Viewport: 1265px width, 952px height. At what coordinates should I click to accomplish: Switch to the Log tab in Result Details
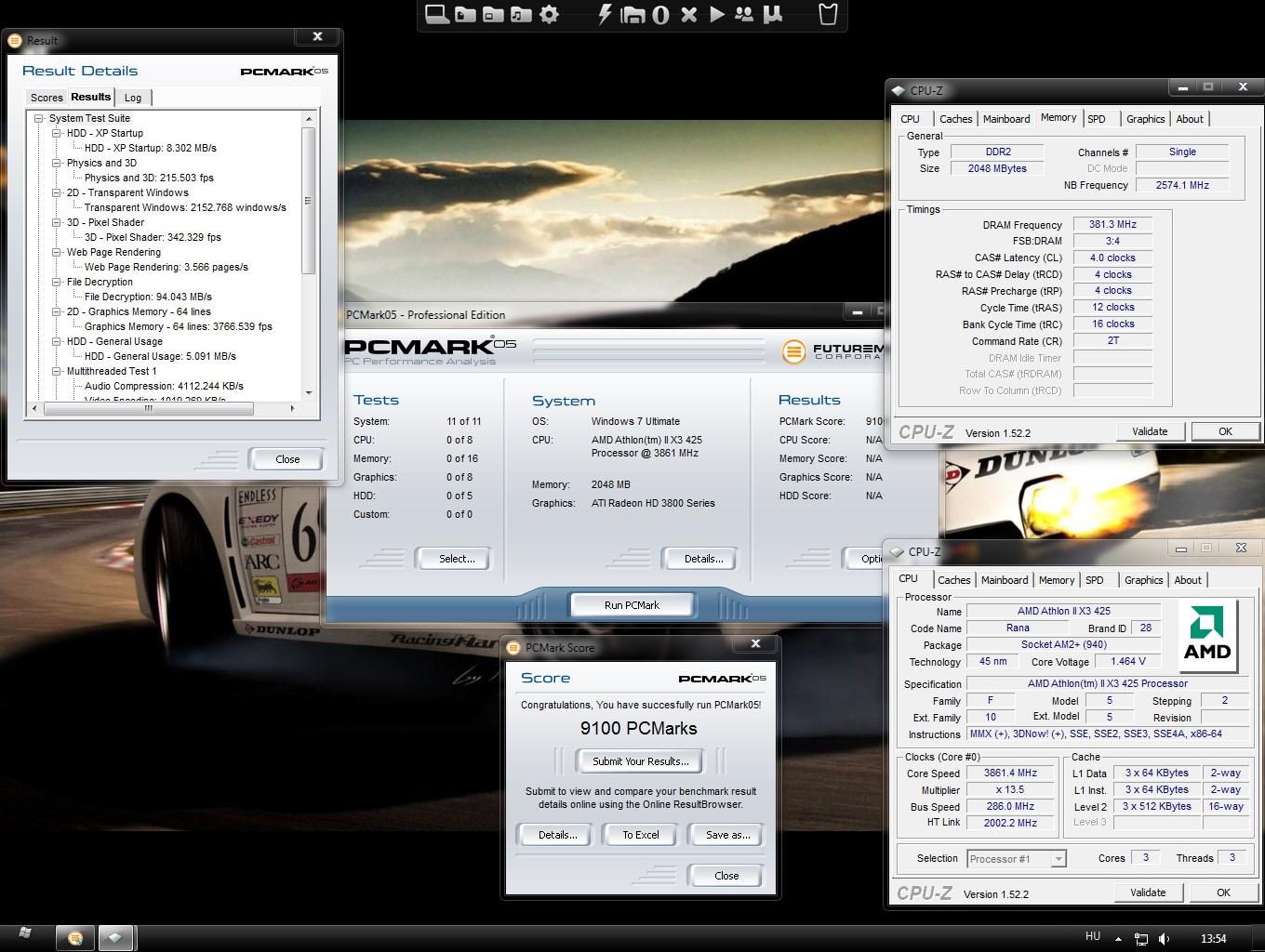point(133,98)
